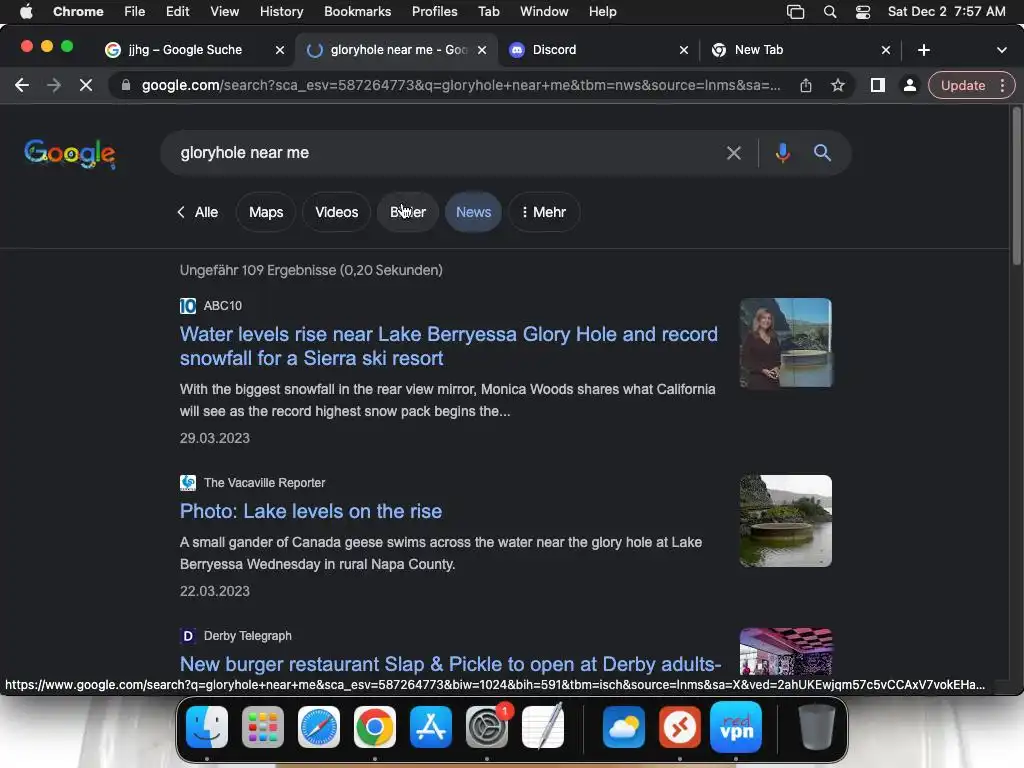This screenshot has width=1024, height=768.
Task: Open the Slap & Pickle burger restaurant article
Action: coord(451,664)
